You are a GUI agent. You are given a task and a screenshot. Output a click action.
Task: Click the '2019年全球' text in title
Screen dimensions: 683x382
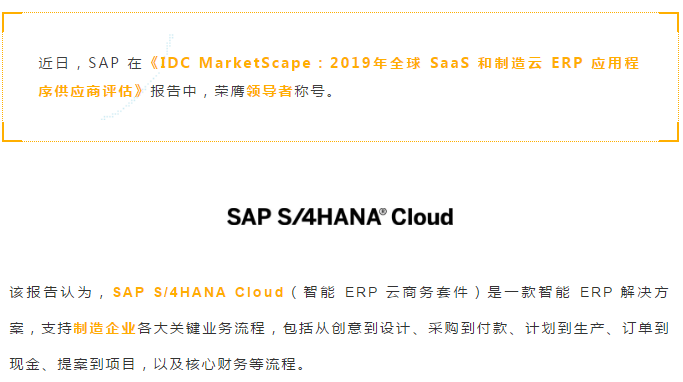pyautogui.click(x=375, y=63)
